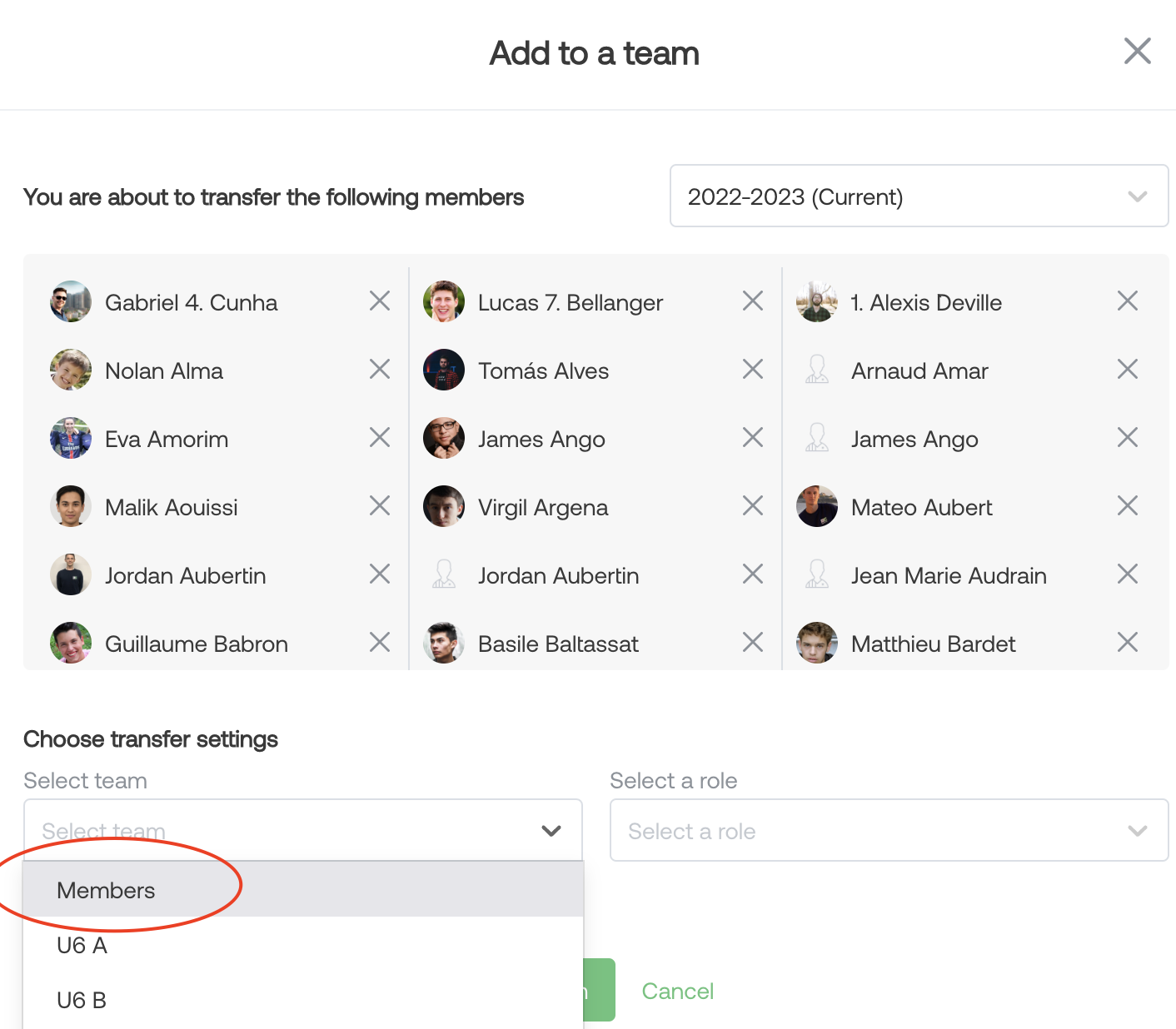Open the Select a role dropdown

pos(889,830)
